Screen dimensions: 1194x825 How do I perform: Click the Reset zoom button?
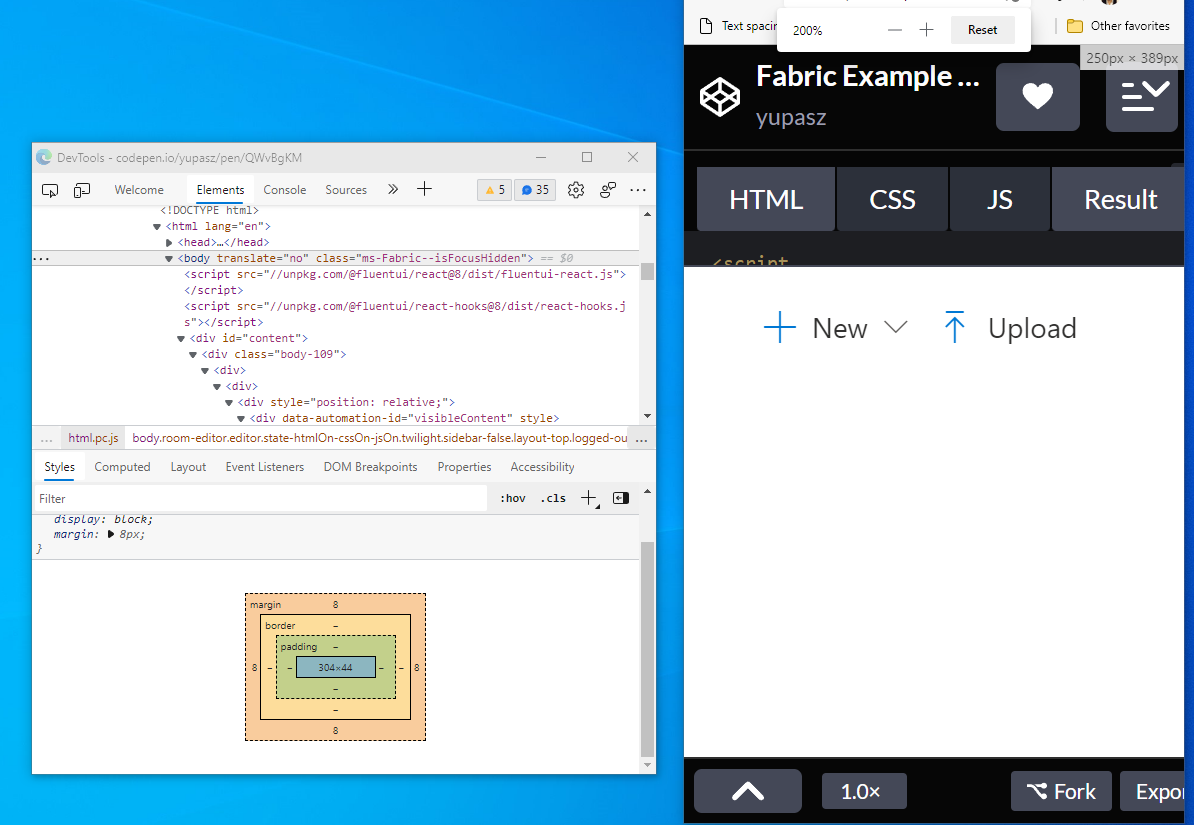click(982, 29)
